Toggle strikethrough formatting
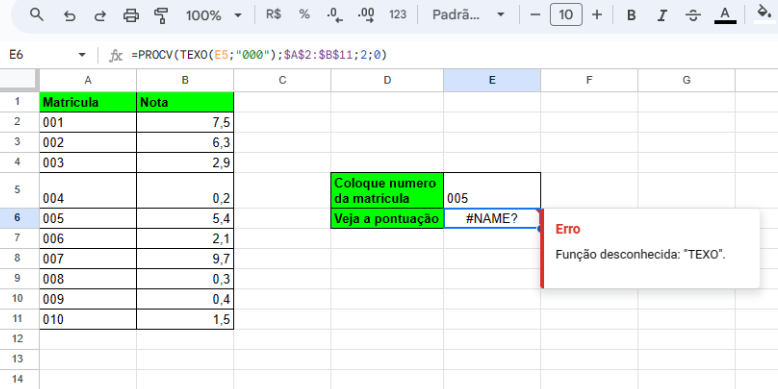Viewport: 778px width, 389px height. tap(693, 15)
